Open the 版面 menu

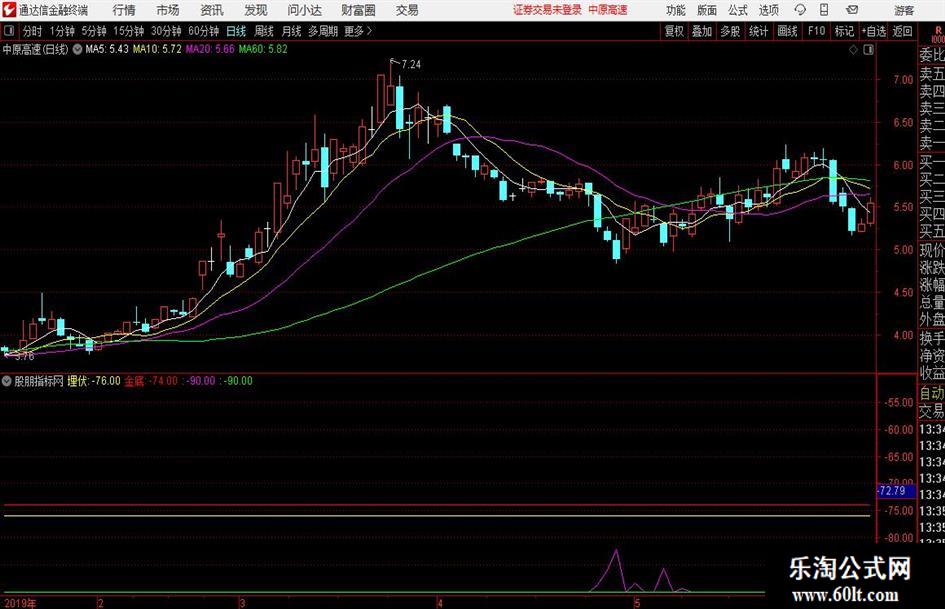706,10
